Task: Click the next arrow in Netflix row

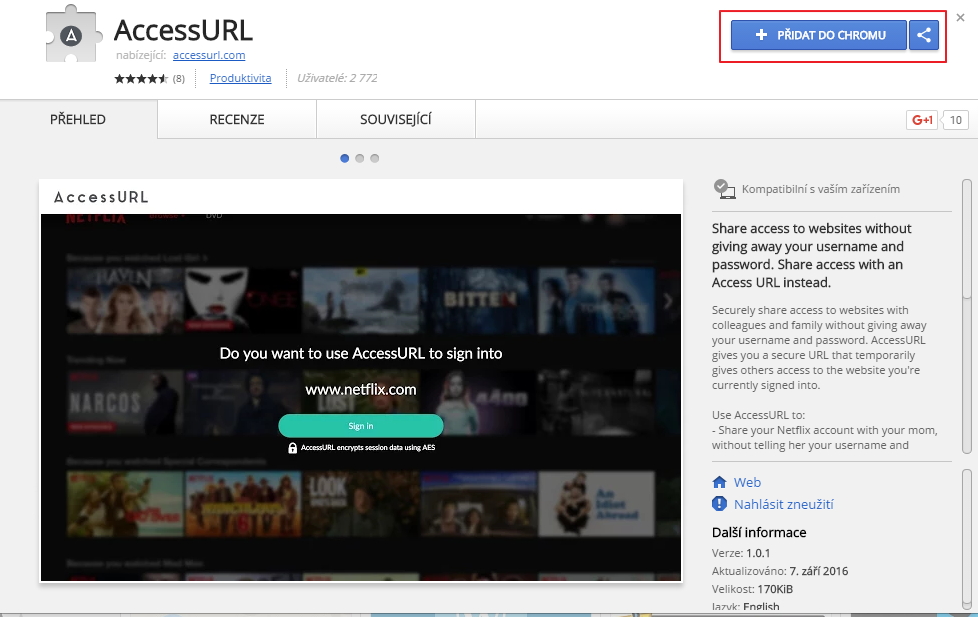Action: tap(668, 301)
